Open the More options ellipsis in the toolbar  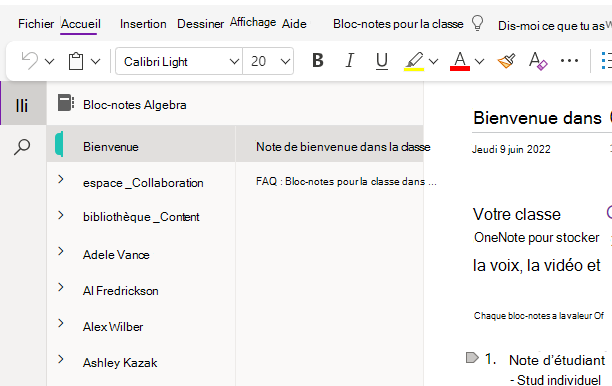click(569, 61)
